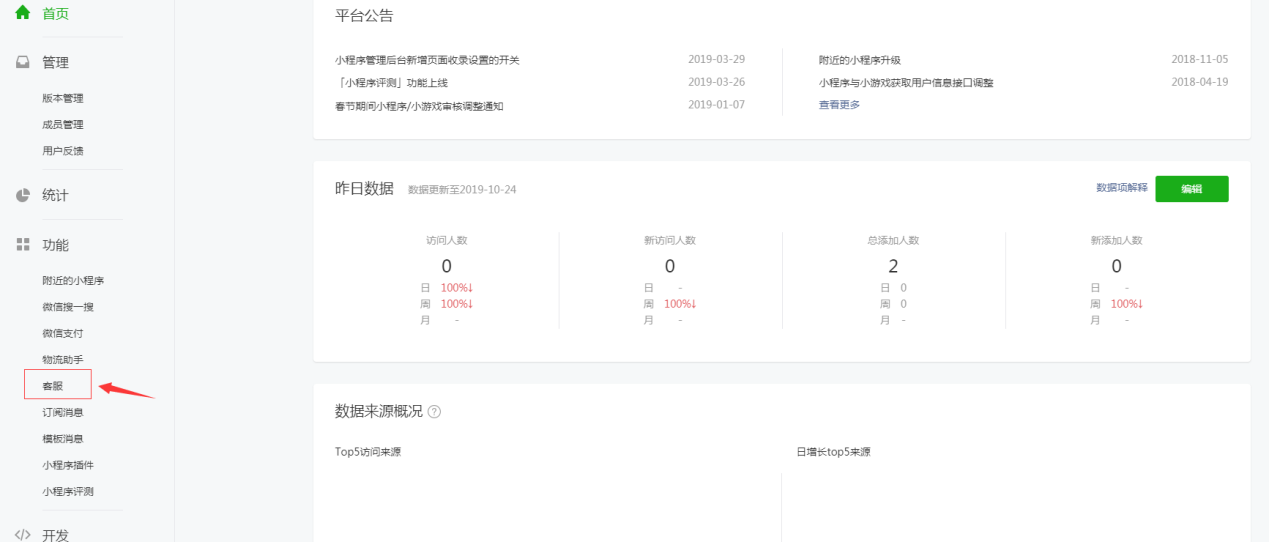Image resolution: width=1269 pixels, height=542 pixels.
Task: Click the 功能 grid icon
Action: pos(23,245)
